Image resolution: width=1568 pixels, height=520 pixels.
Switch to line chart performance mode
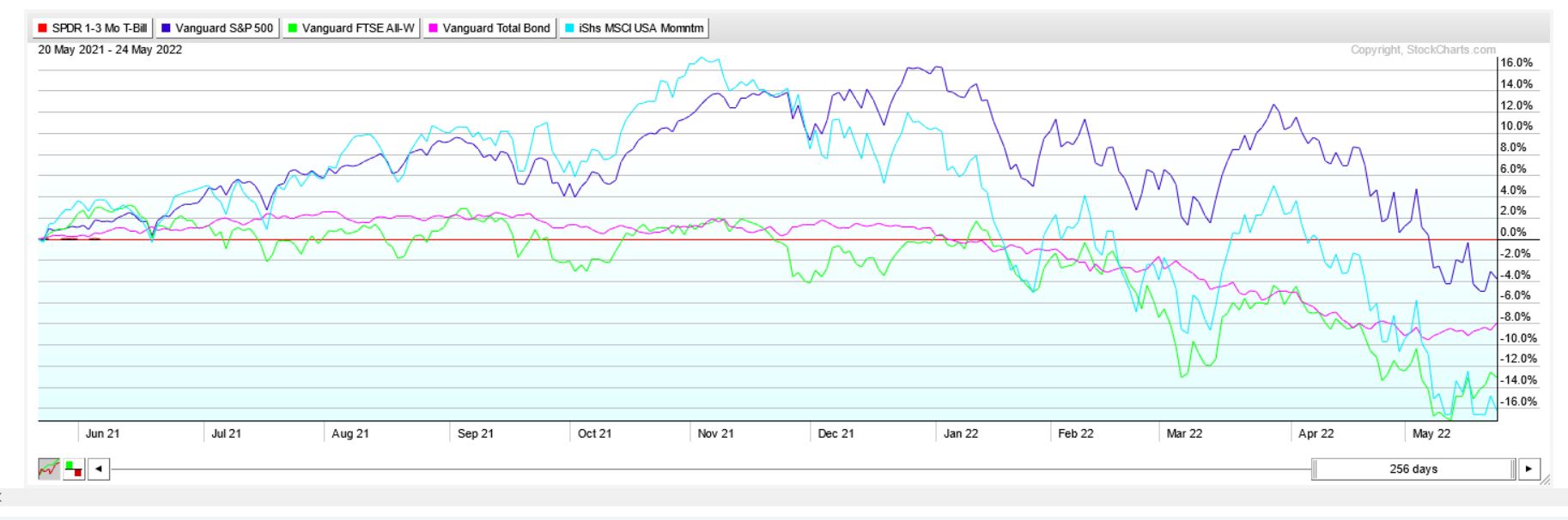click(x=49, y=469)
